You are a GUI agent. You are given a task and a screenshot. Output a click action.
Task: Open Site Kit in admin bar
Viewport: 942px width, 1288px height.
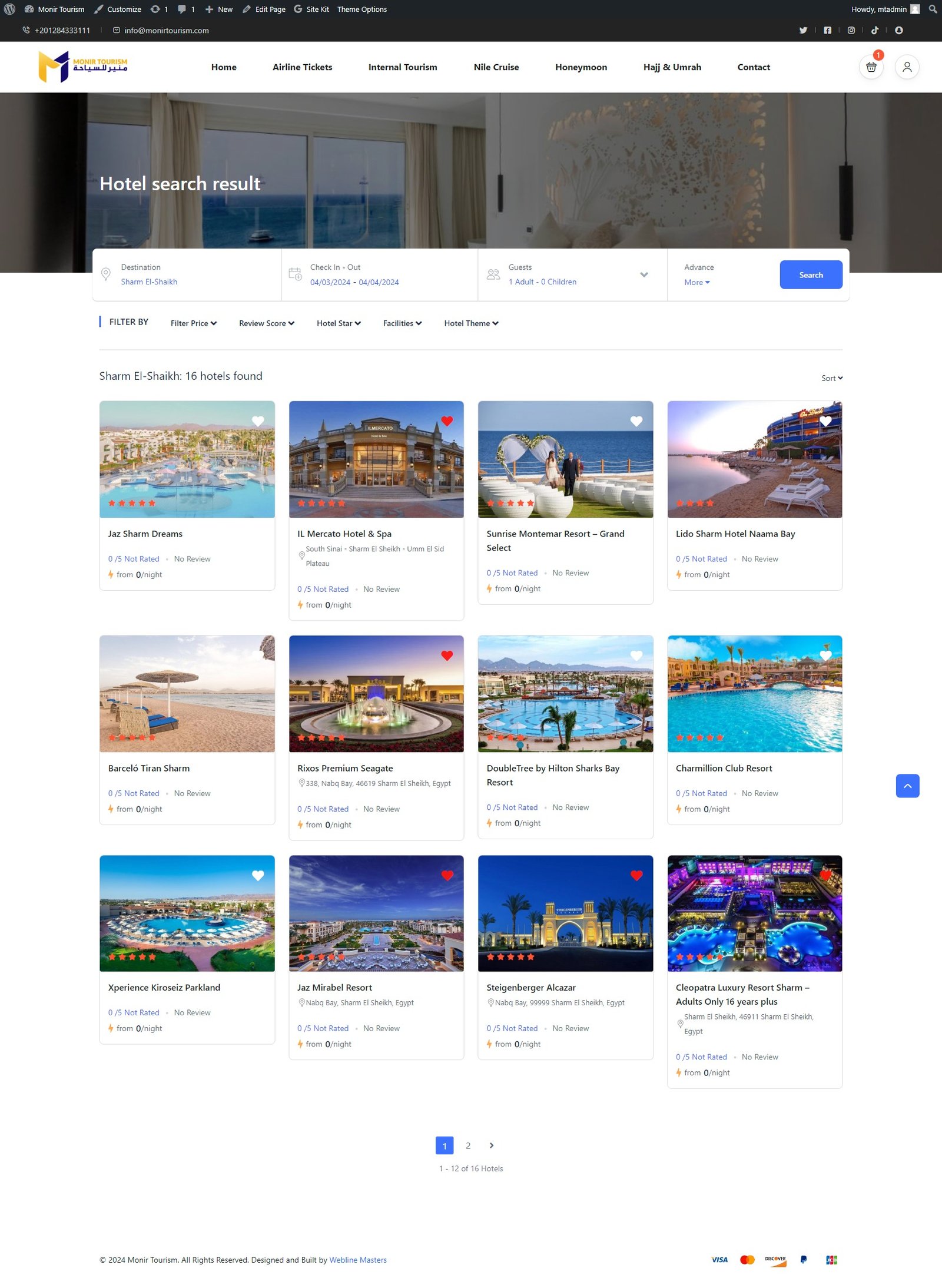[x=311, y=9]
